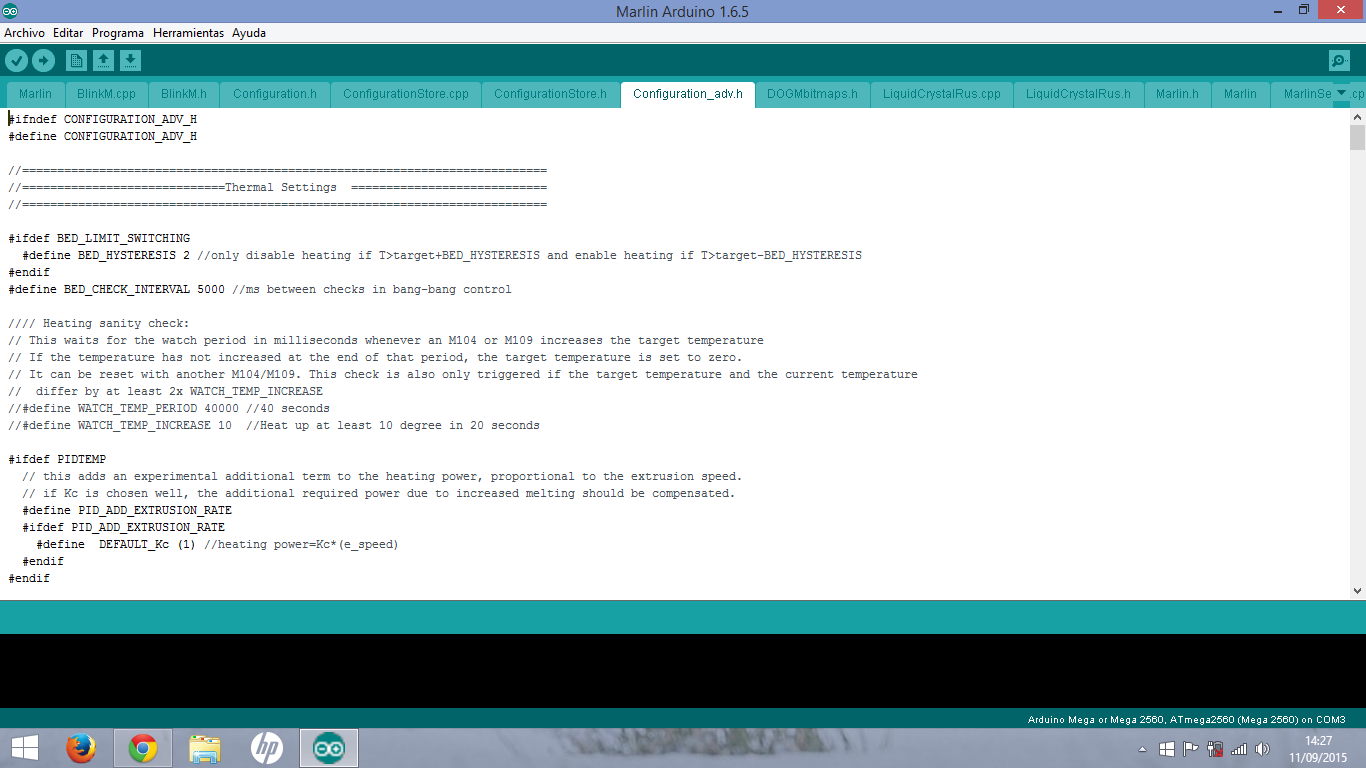Create a new sketch with the page icon
This screenshot has height=768, width=1366.
(76, 61)
